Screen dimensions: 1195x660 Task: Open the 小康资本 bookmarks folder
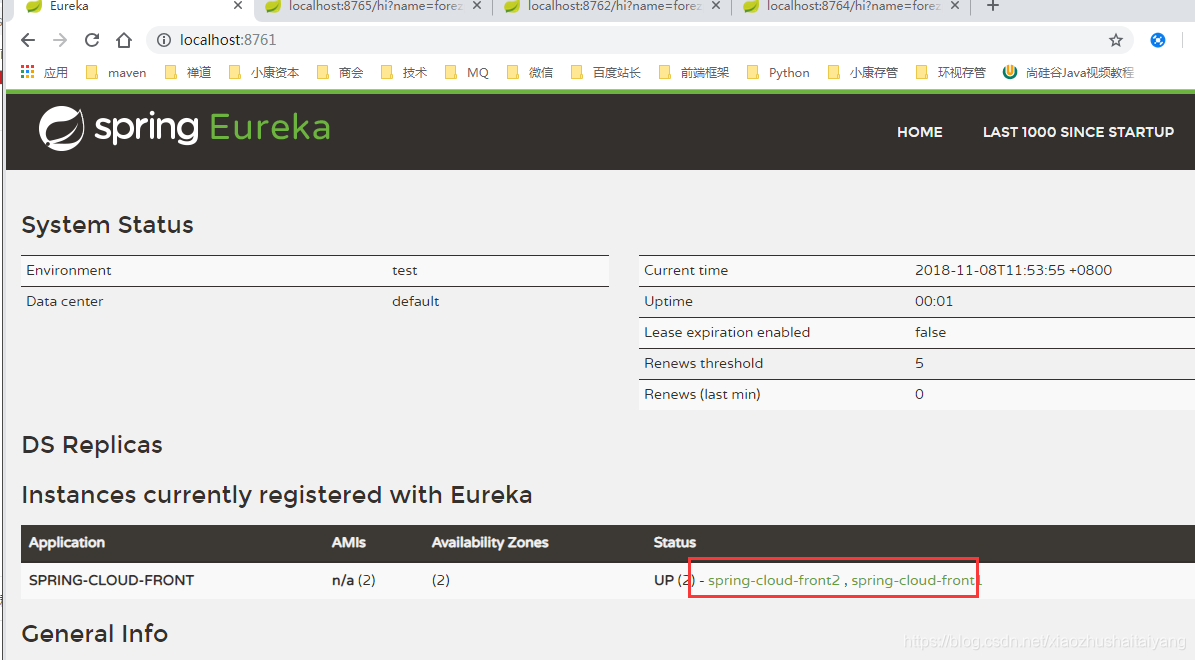point(264,72)
